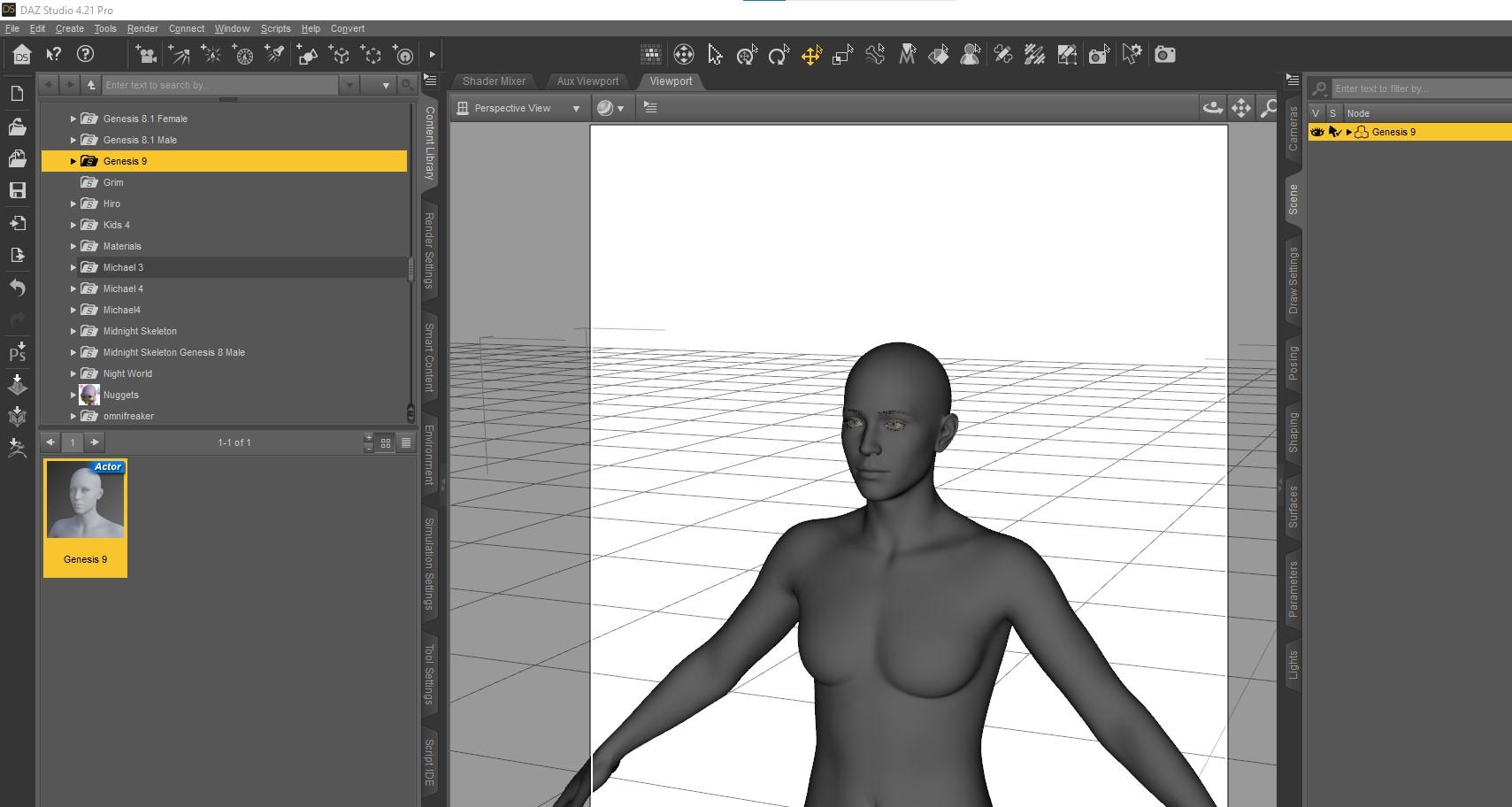1512x807 pixels.
Task: Create a new primitive
Action: pyautogui.click(x=307, y=55)
